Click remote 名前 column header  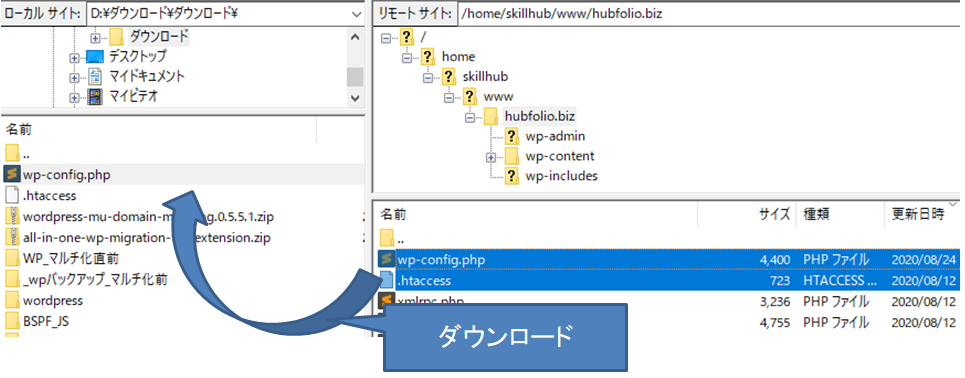click(x=535, y=214)
